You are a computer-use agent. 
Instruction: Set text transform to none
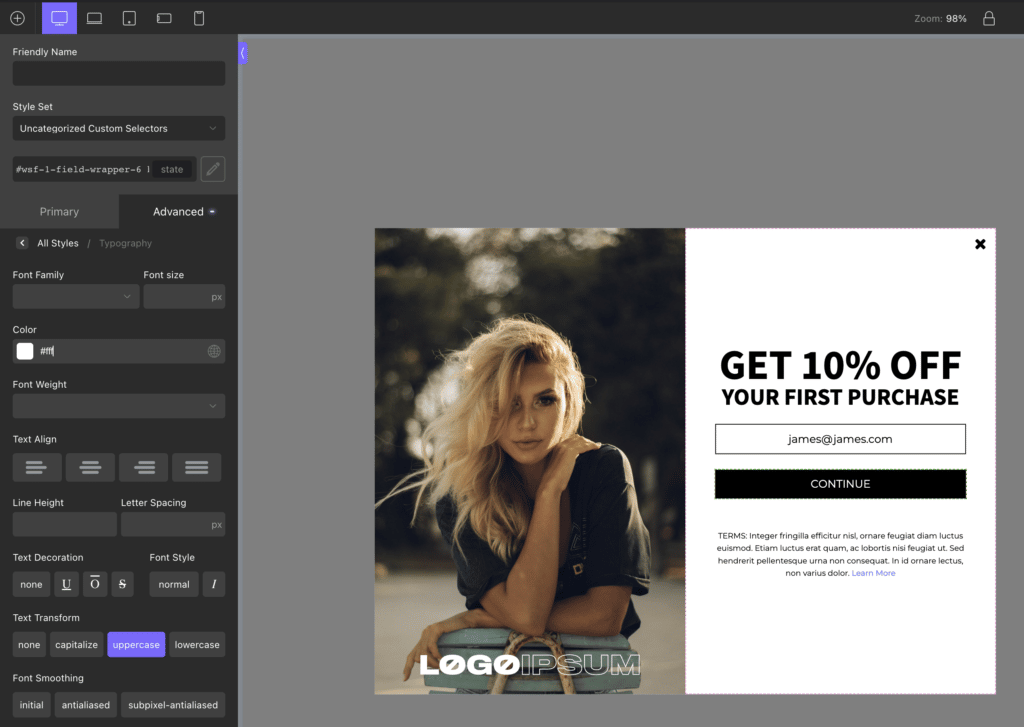[x=29, y=645]
